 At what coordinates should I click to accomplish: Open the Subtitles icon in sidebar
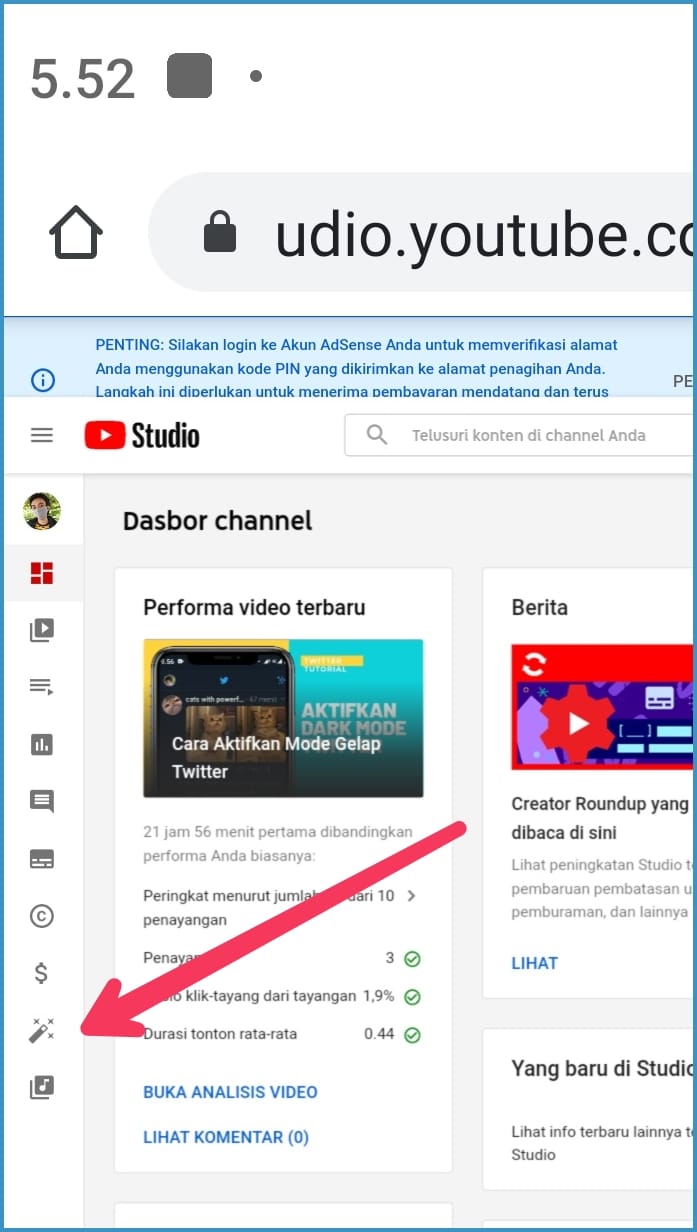(42, 859)
